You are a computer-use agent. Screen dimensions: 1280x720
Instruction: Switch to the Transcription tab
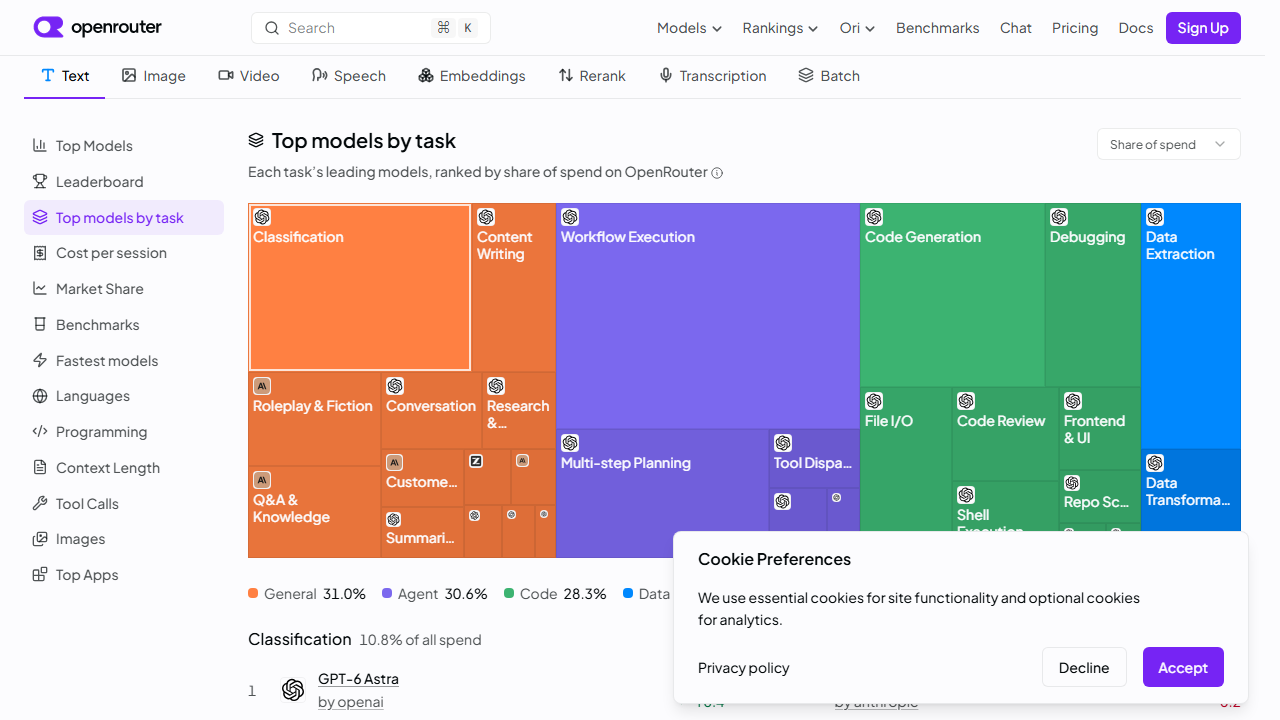pos(712,76)
